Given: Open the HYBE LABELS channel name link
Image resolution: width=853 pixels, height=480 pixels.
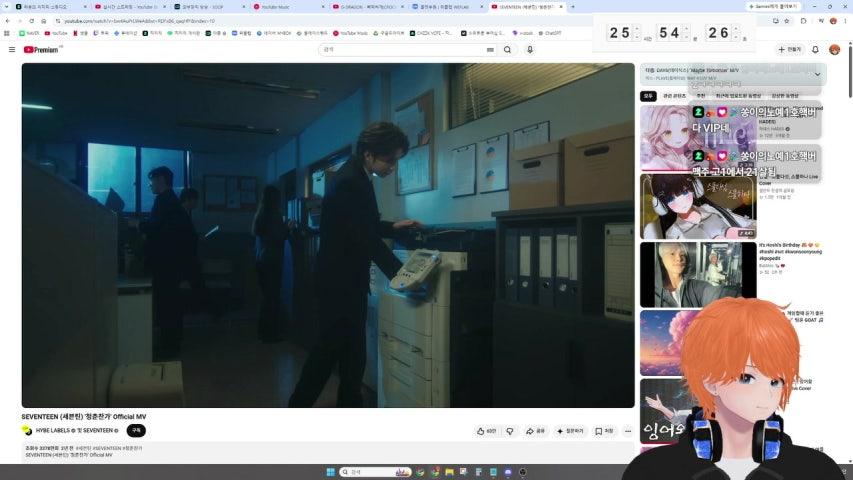Looking at the screenshot, I should coord(53,430).
